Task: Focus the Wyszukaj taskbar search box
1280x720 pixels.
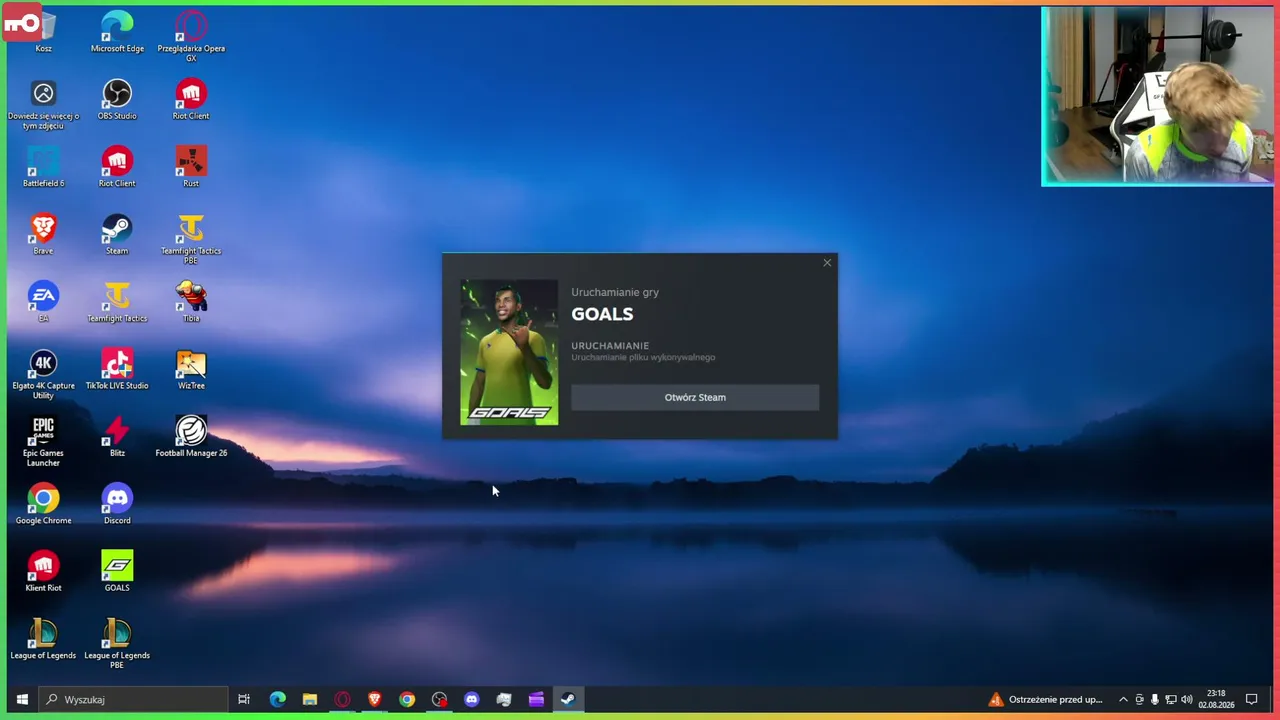Action: tap(133, 699)
